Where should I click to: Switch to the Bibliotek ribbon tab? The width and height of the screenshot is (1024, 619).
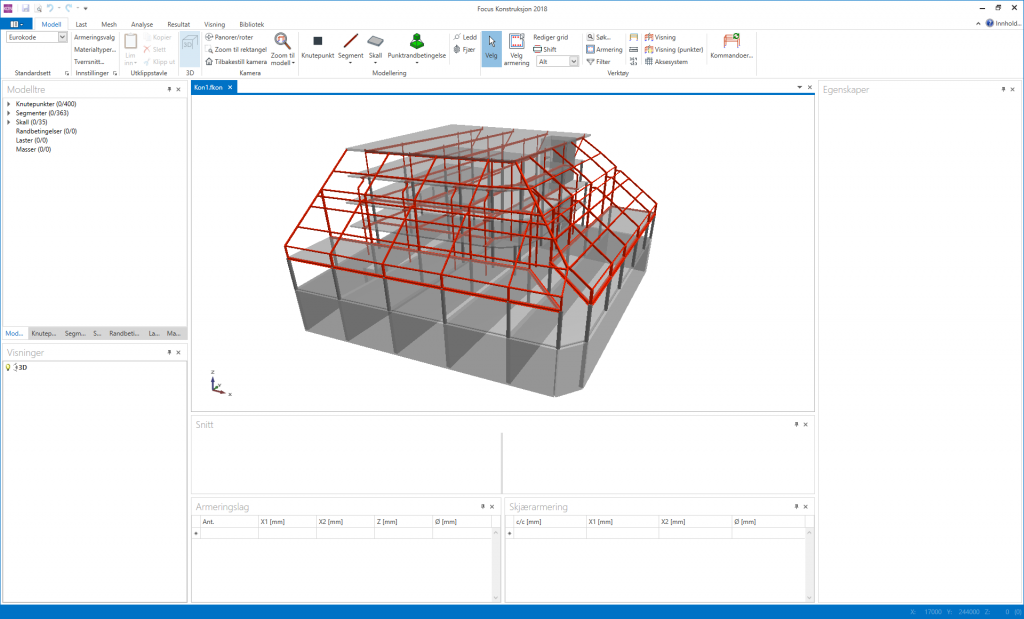(x=251, y=24)
